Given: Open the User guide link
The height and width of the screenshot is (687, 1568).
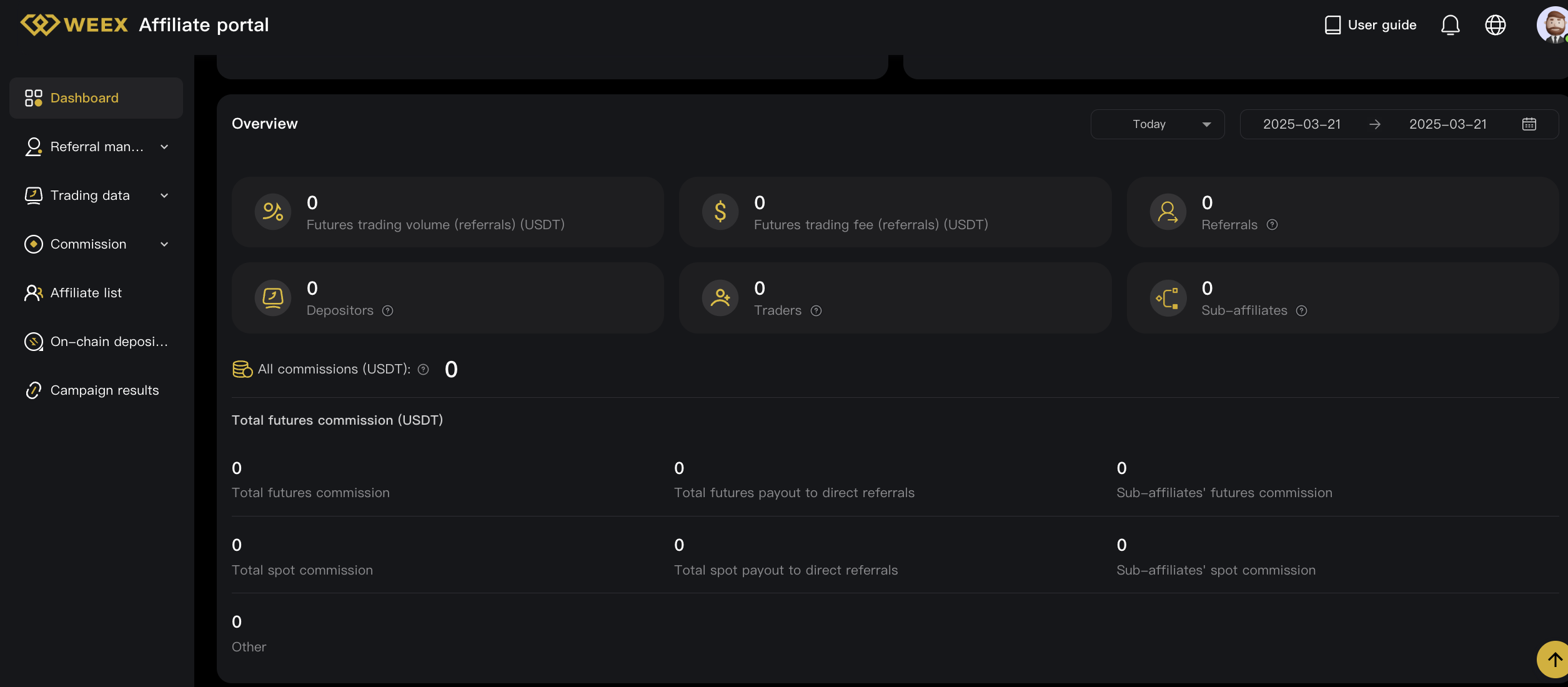Looking at the screenshot, I should (x=1371, y=25).
